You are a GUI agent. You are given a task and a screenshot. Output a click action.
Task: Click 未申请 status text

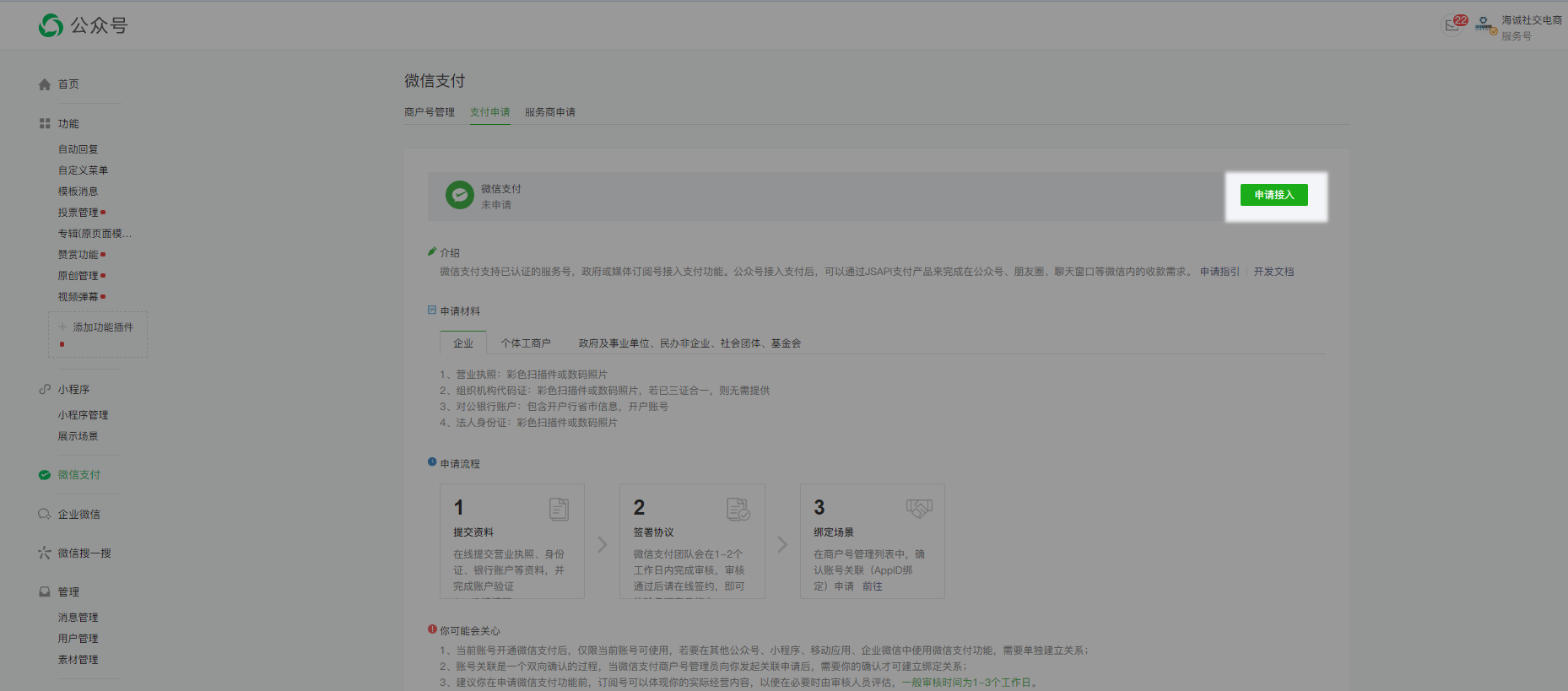[496, 205]
